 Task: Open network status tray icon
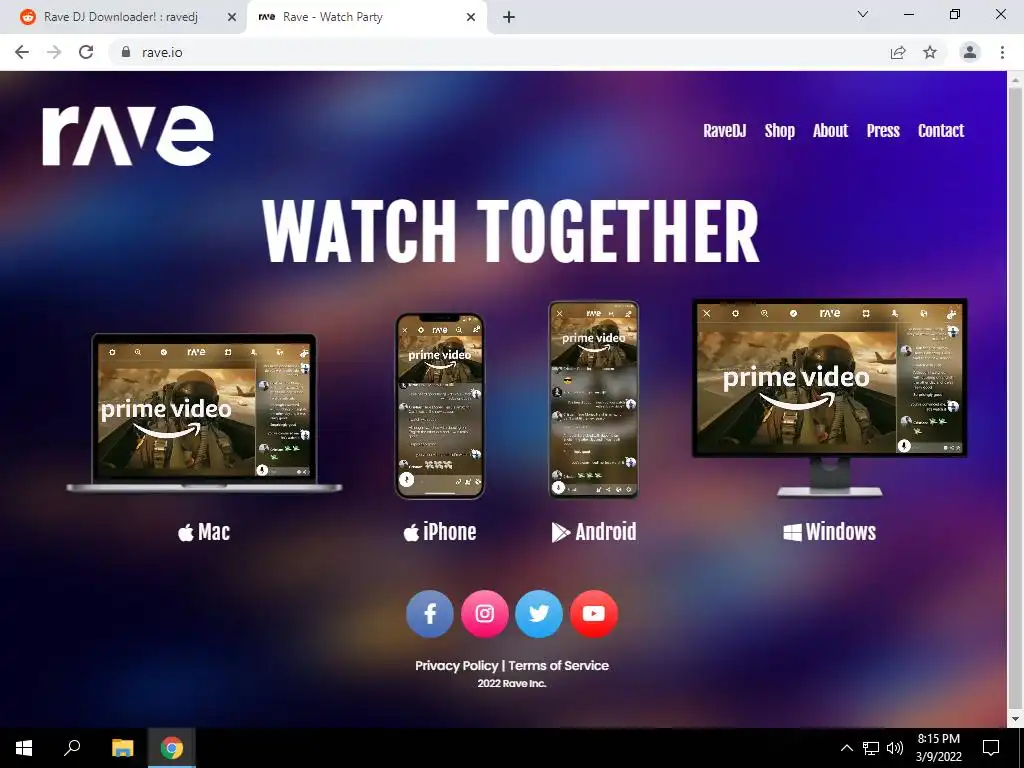[871, 748]
